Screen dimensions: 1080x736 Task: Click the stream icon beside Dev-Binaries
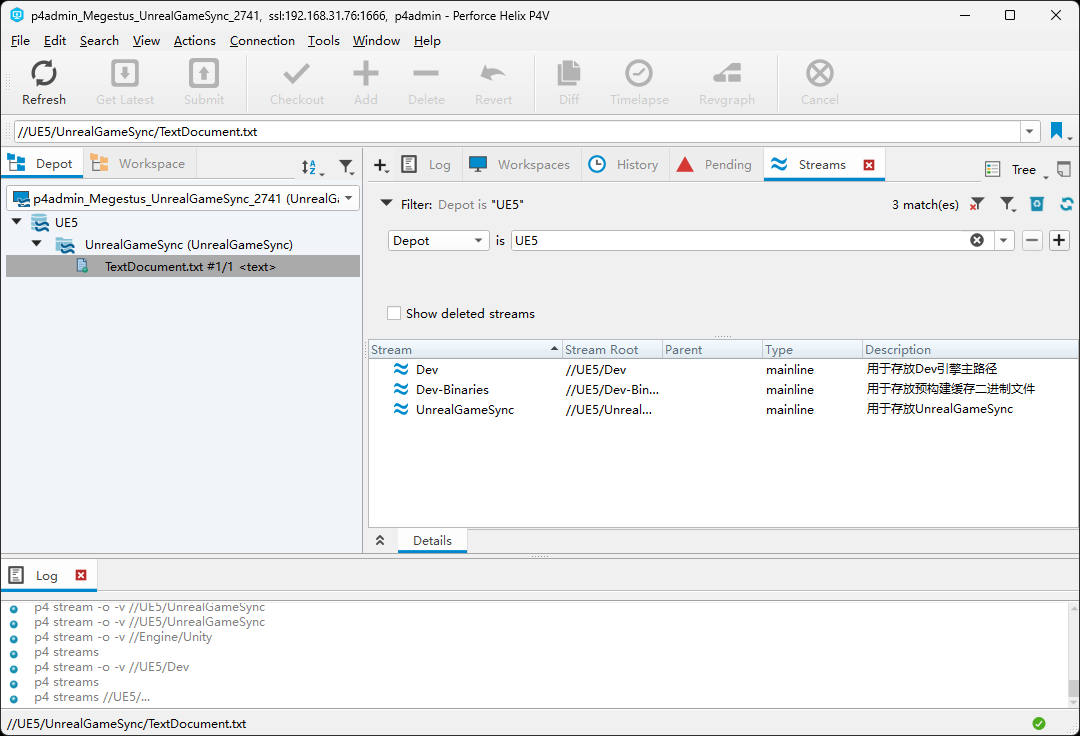point(401,389)
